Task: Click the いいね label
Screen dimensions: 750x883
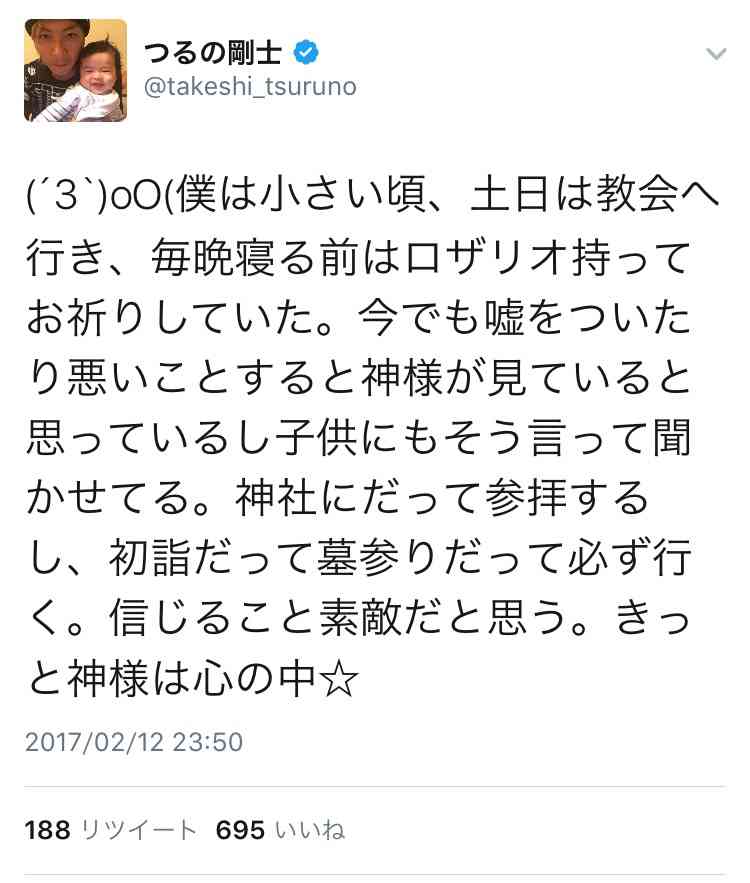Action: point(310,830)
